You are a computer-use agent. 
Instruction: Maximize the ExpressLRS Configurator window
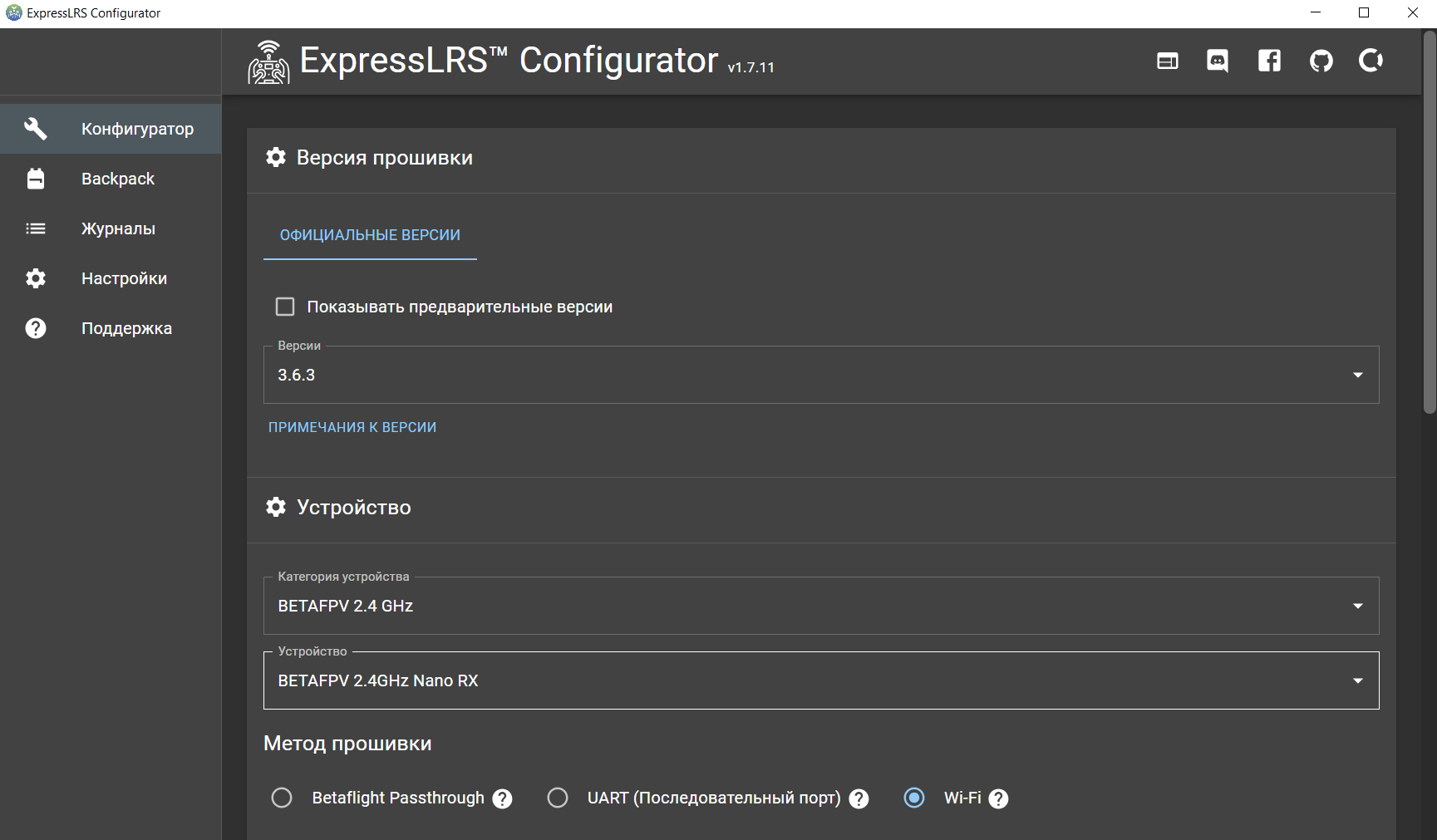pyautogui.click(x=1364, y=12)
